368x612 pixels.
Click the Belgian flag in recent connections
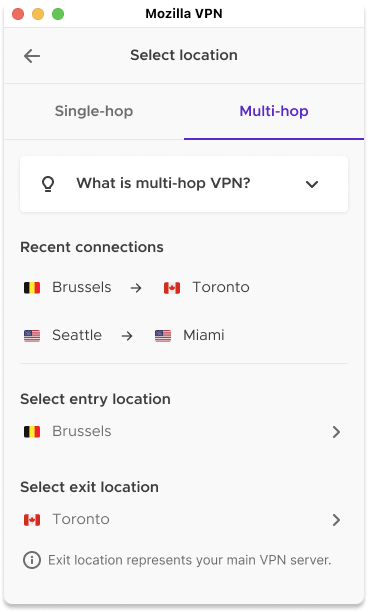[32, 288]
